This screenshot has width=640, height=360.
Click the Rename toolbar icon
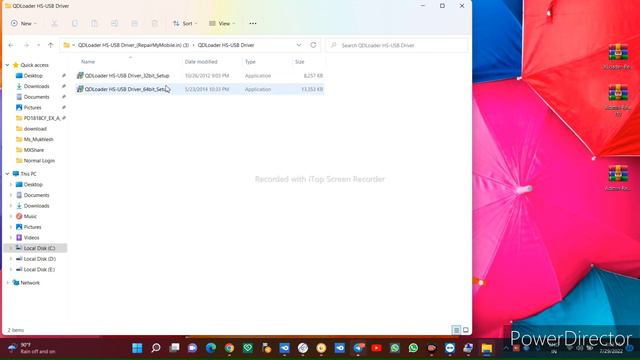114,23
